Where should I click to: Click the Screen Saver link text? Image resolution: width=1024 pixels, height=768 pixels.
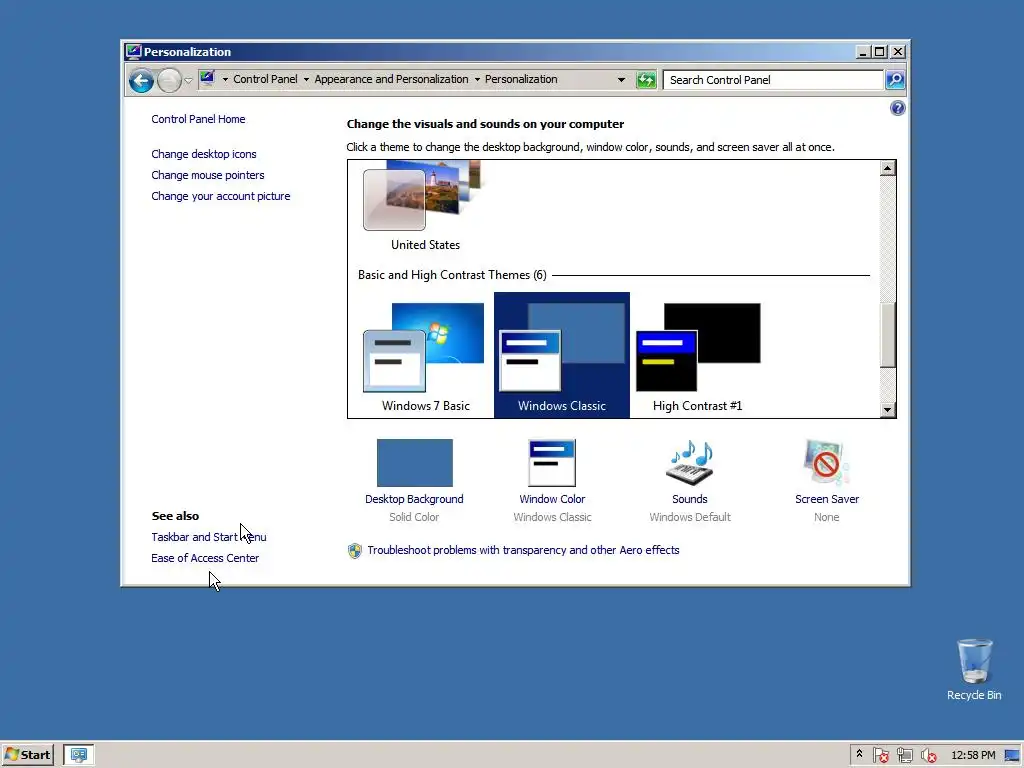[x=827, y=499]
